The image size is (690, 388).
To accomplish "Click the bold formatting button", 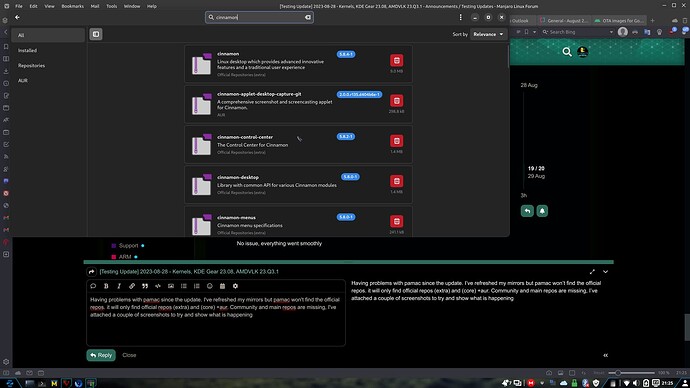I will click(x=106, y=286).
